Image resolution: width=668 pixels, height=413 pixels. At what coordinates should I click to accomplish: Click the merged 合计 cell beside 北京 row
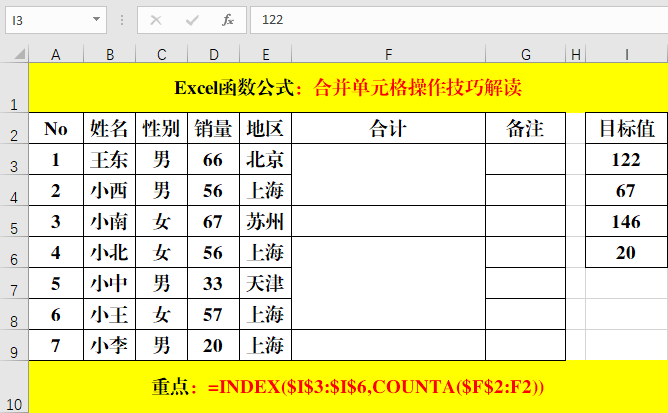point(388,175)
